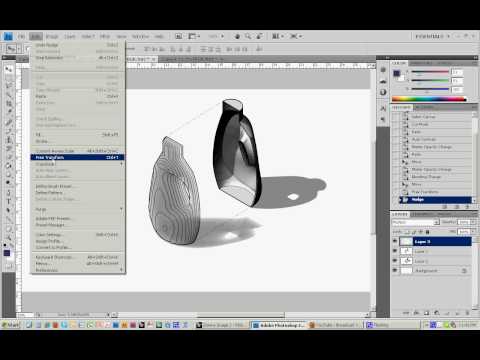Toggle eye icon of layer above Background
480x360 pixels.
click(x=395, y=261)
